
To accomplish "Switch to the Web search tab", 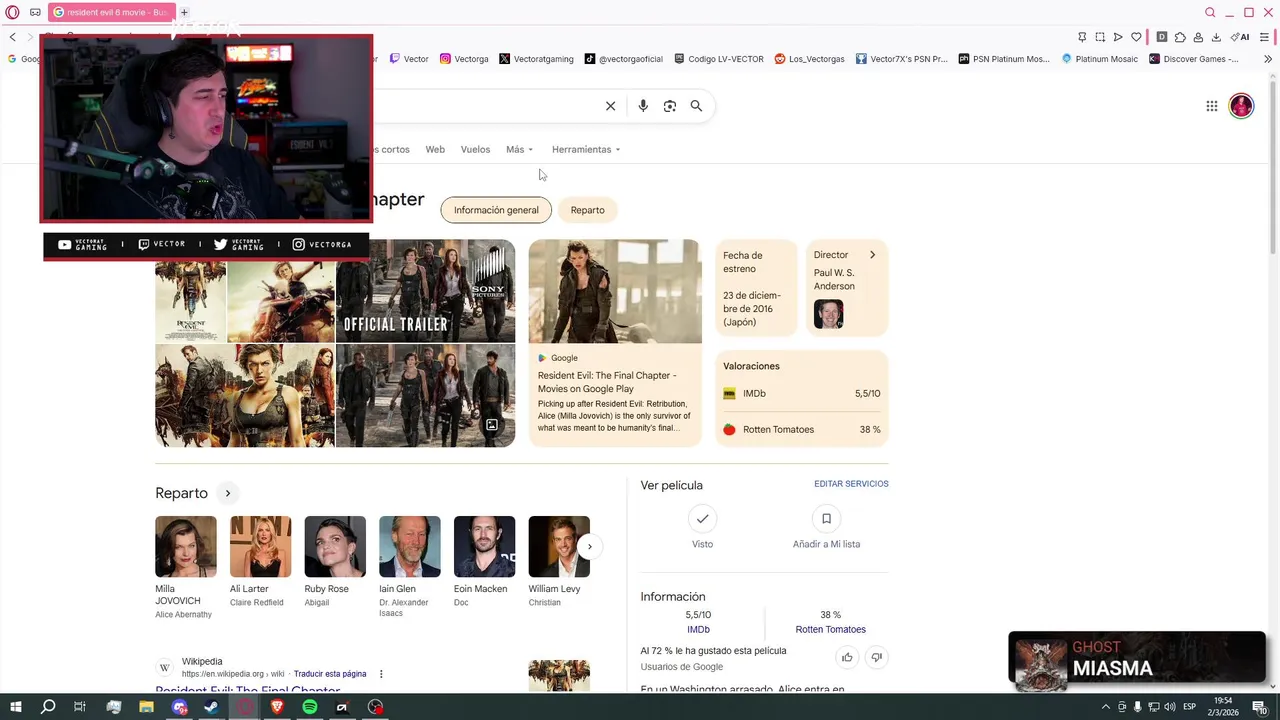I will [435, 149].
